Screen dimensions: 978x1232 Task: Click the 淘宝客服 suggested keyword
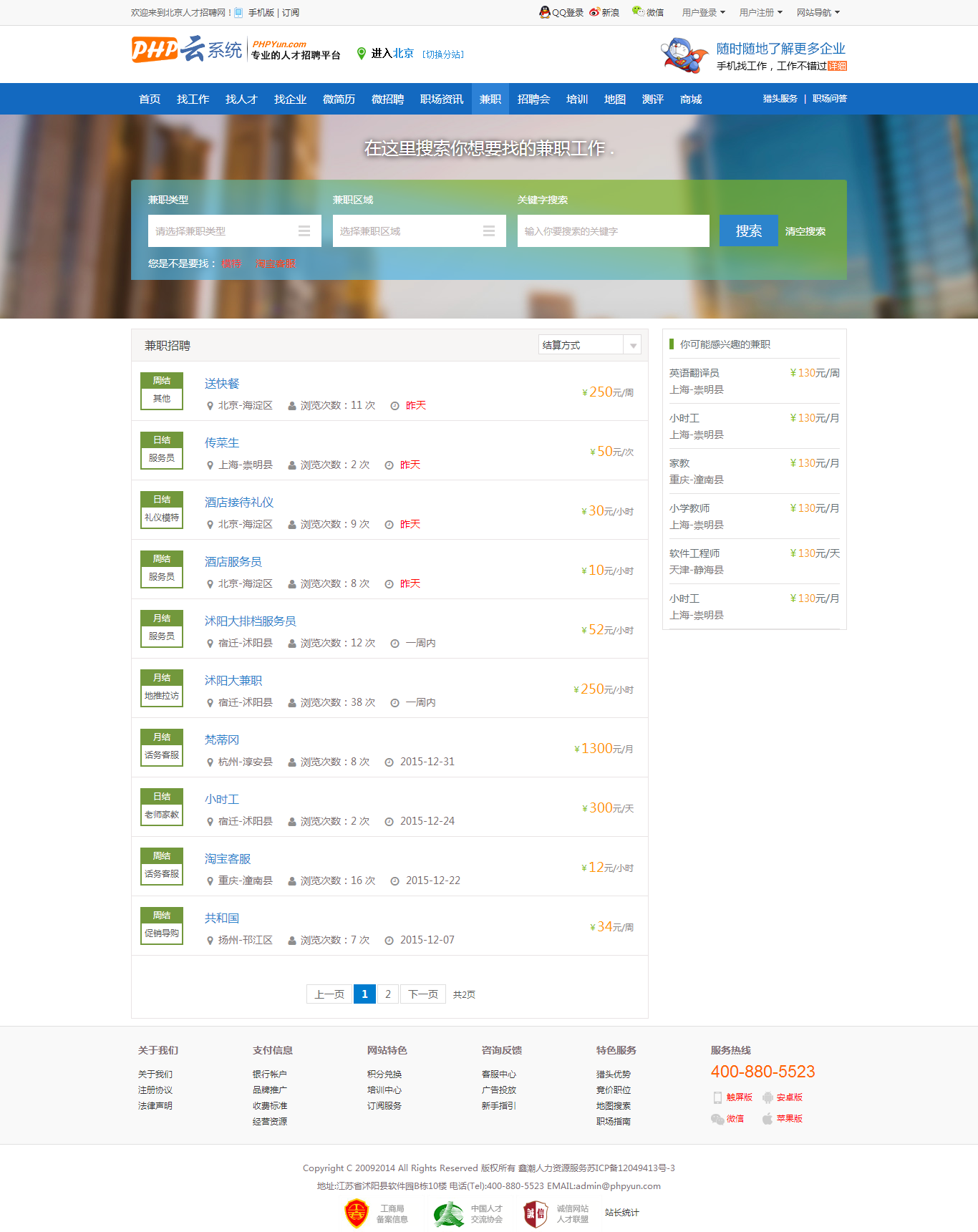point(275,263)
